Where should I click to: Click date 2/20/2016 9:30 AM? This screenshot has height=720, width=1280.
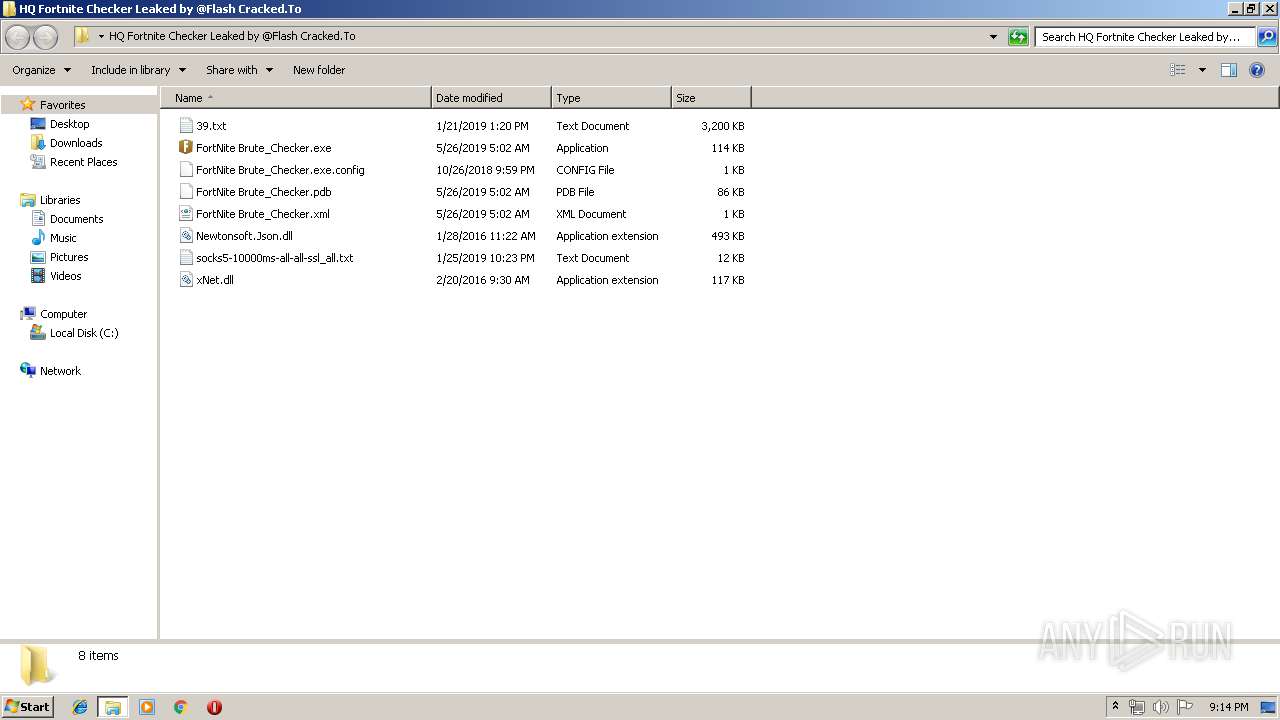point(482,280)
